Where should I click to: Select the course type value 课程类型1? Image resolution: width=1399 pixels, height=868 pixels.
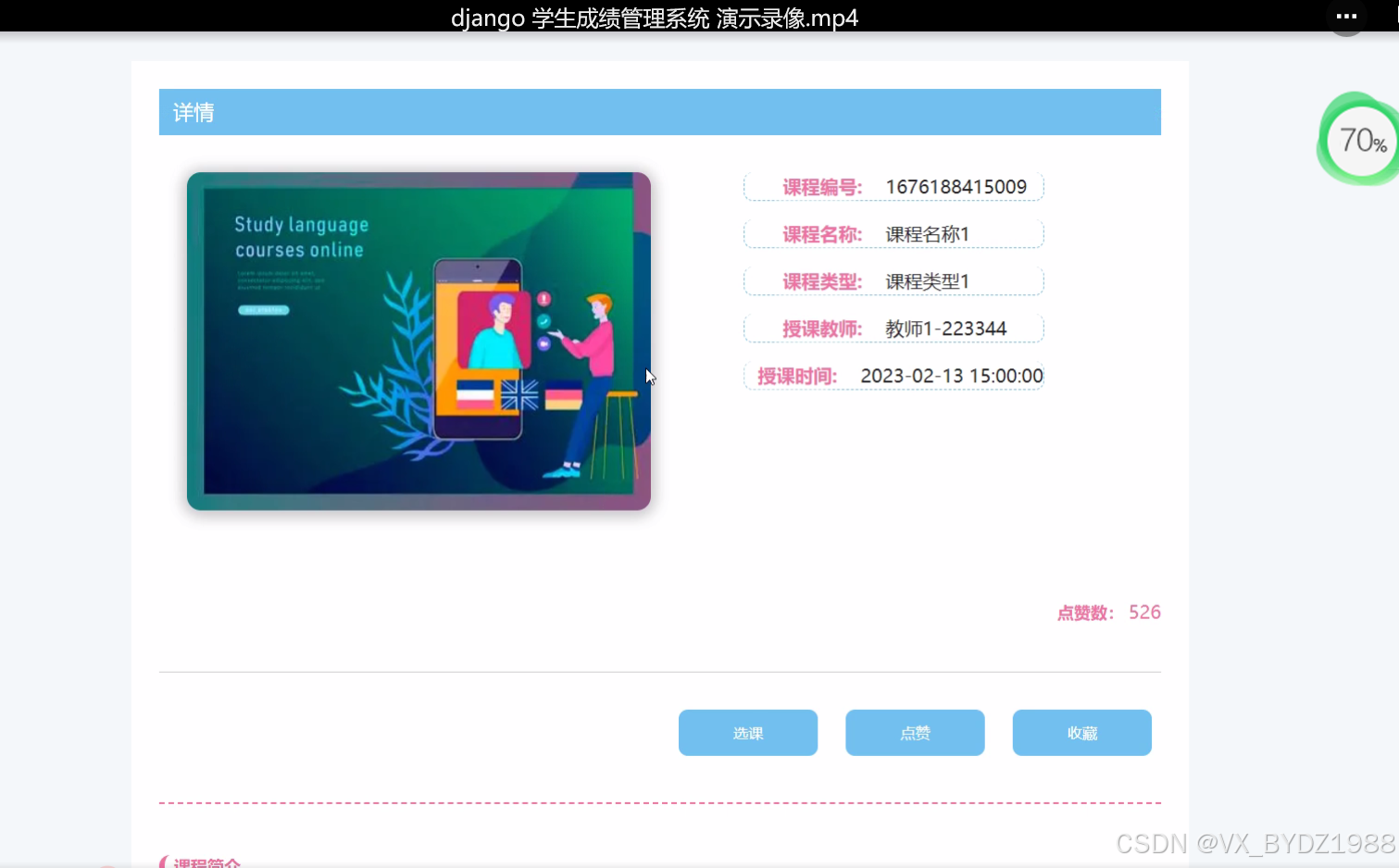tap(927, 281)
